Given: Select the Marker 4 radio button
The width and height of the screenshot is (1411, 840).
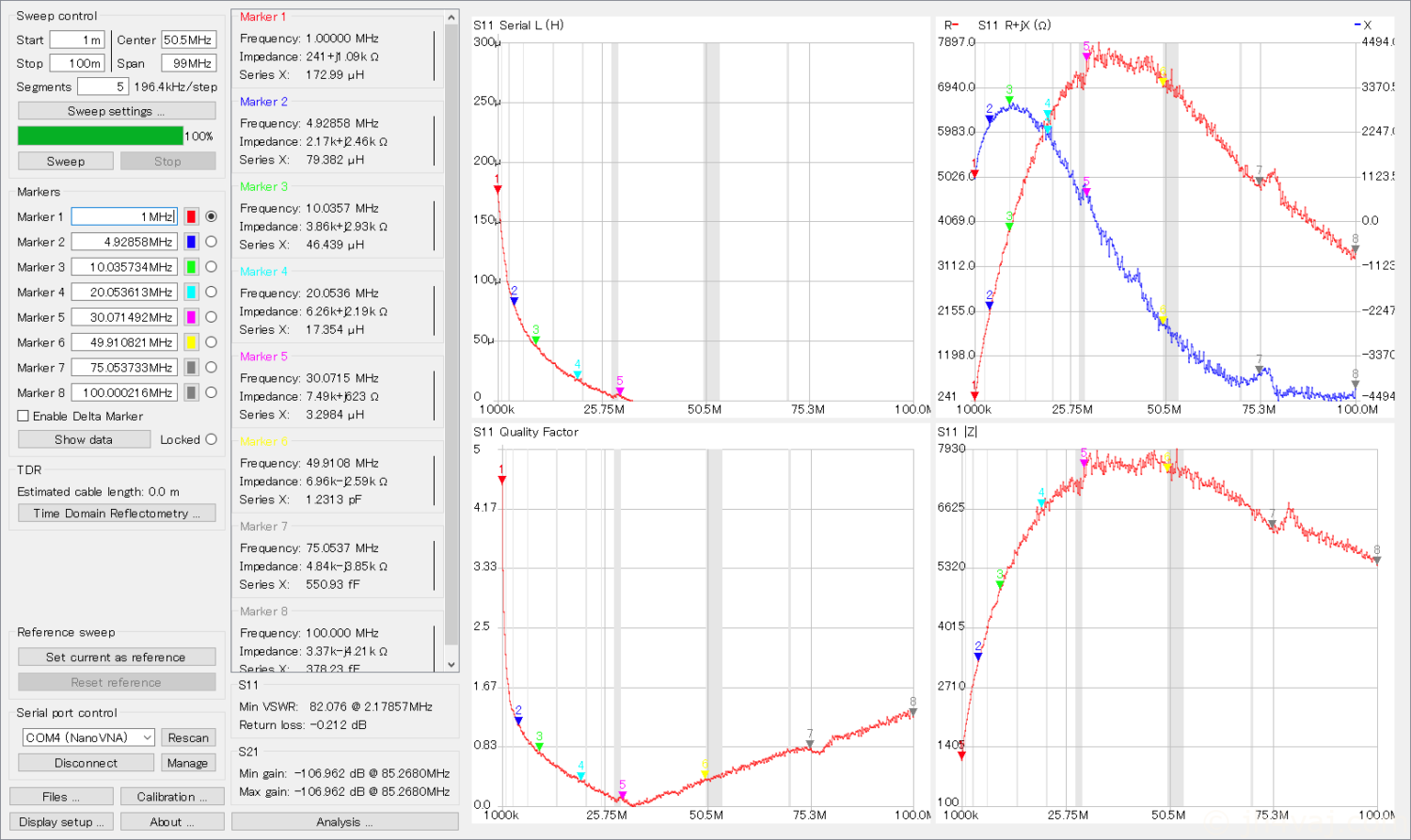Looking at the screenshot, I should pyautogui.click(x=211, y=292).
